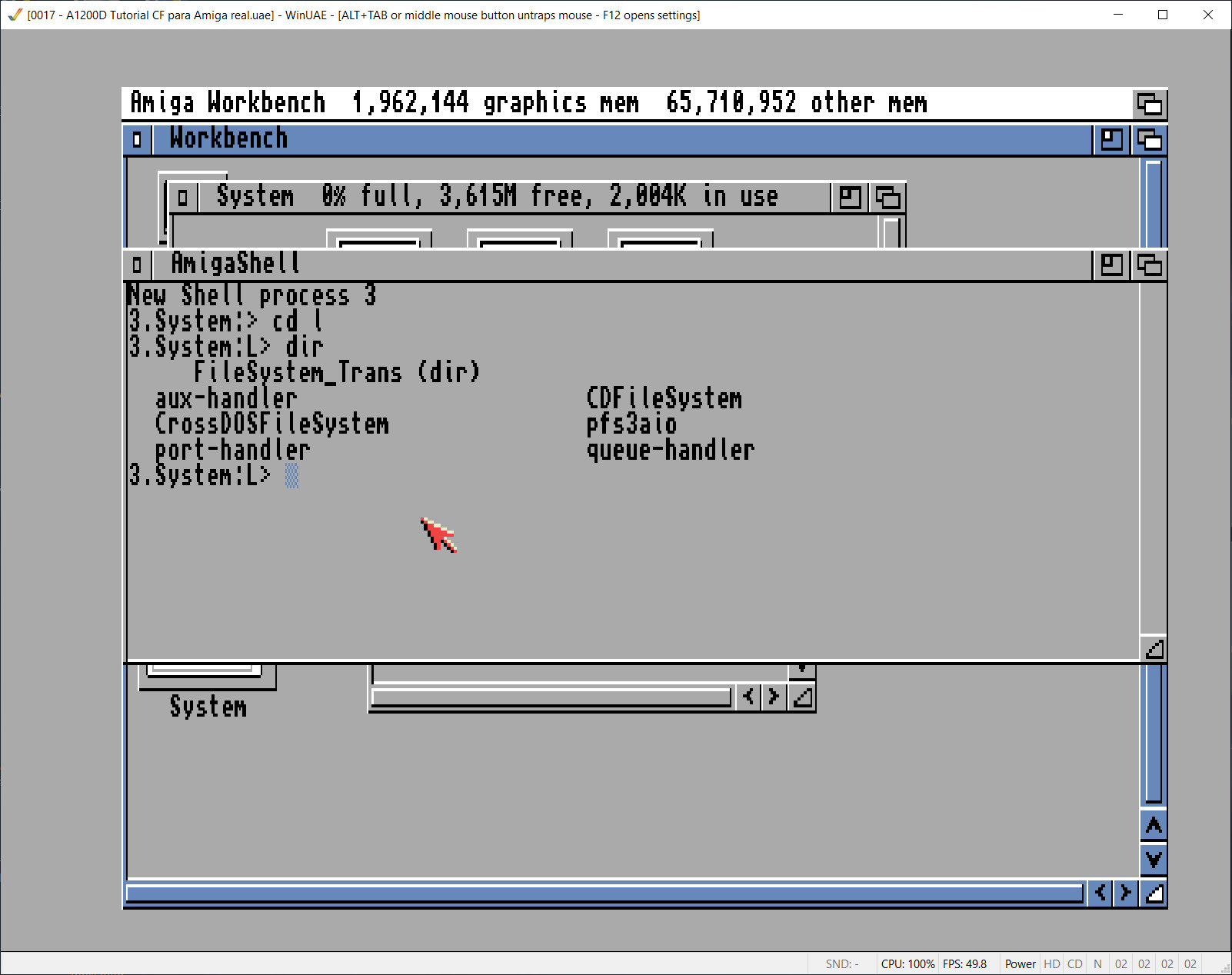Screen dimensions: 1232x975
Task: Click the System window sizing gadget
Action: [802, 697]
